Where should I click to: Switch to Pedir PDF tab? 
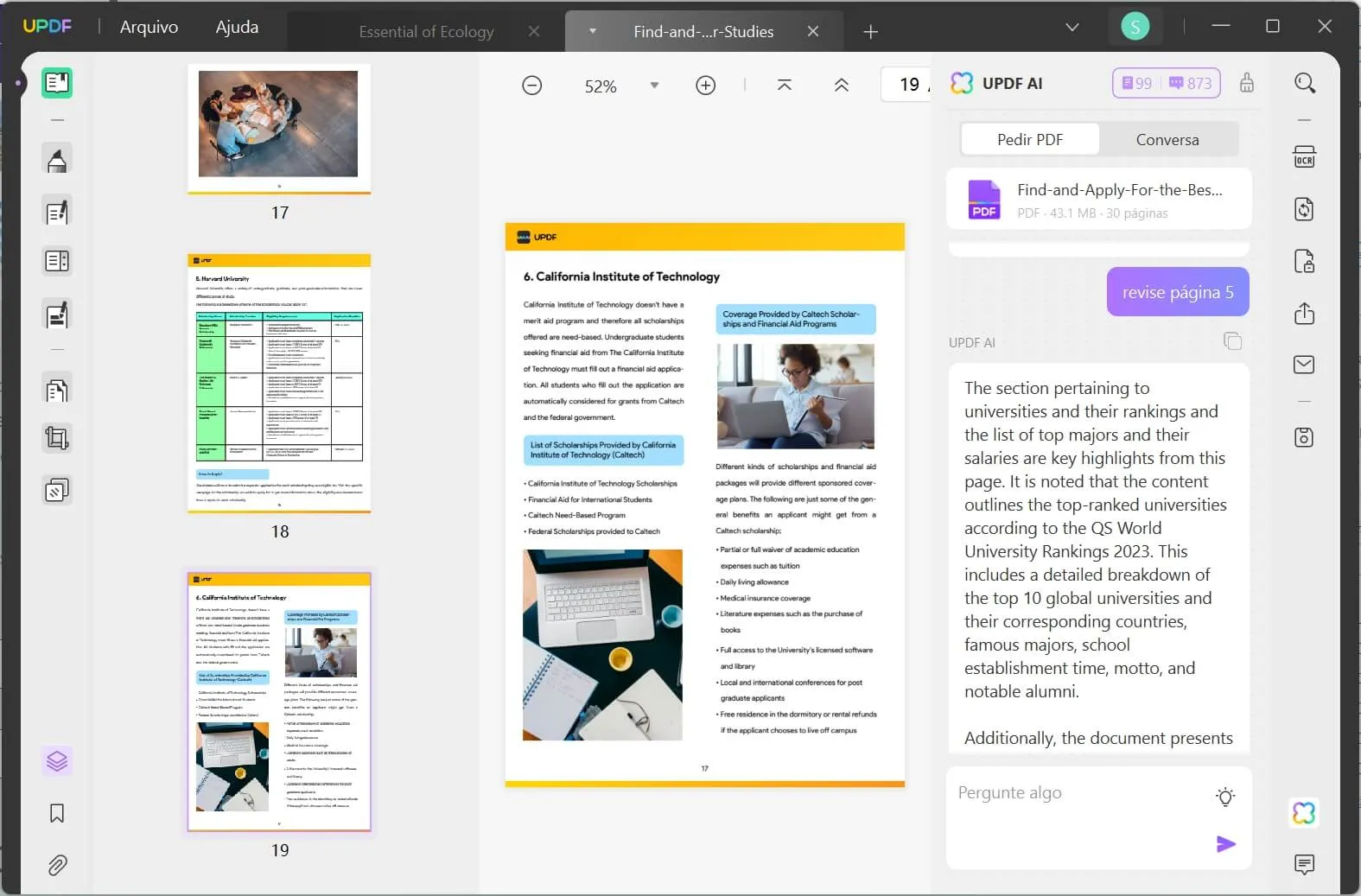coord(1030,139)
